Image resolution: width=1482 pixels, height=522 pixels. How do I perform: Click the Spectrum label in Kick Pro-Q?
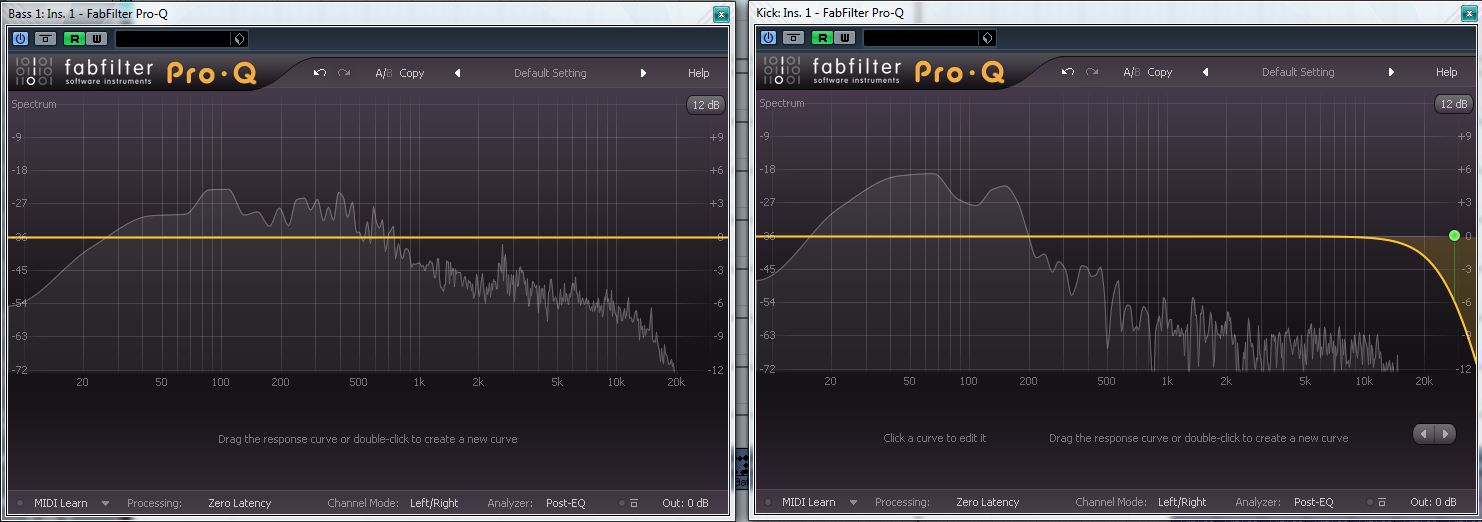click(x=782, y=103)
